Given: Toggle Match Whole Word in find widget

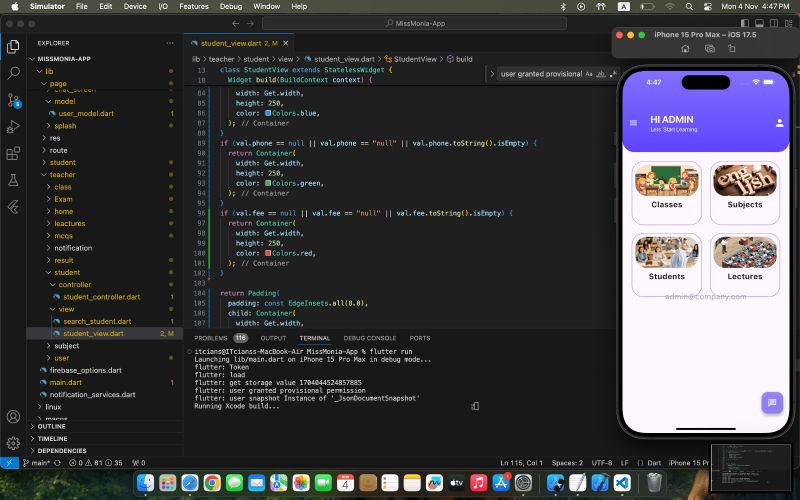Looking at the screenshot, I should coord(601,74).
